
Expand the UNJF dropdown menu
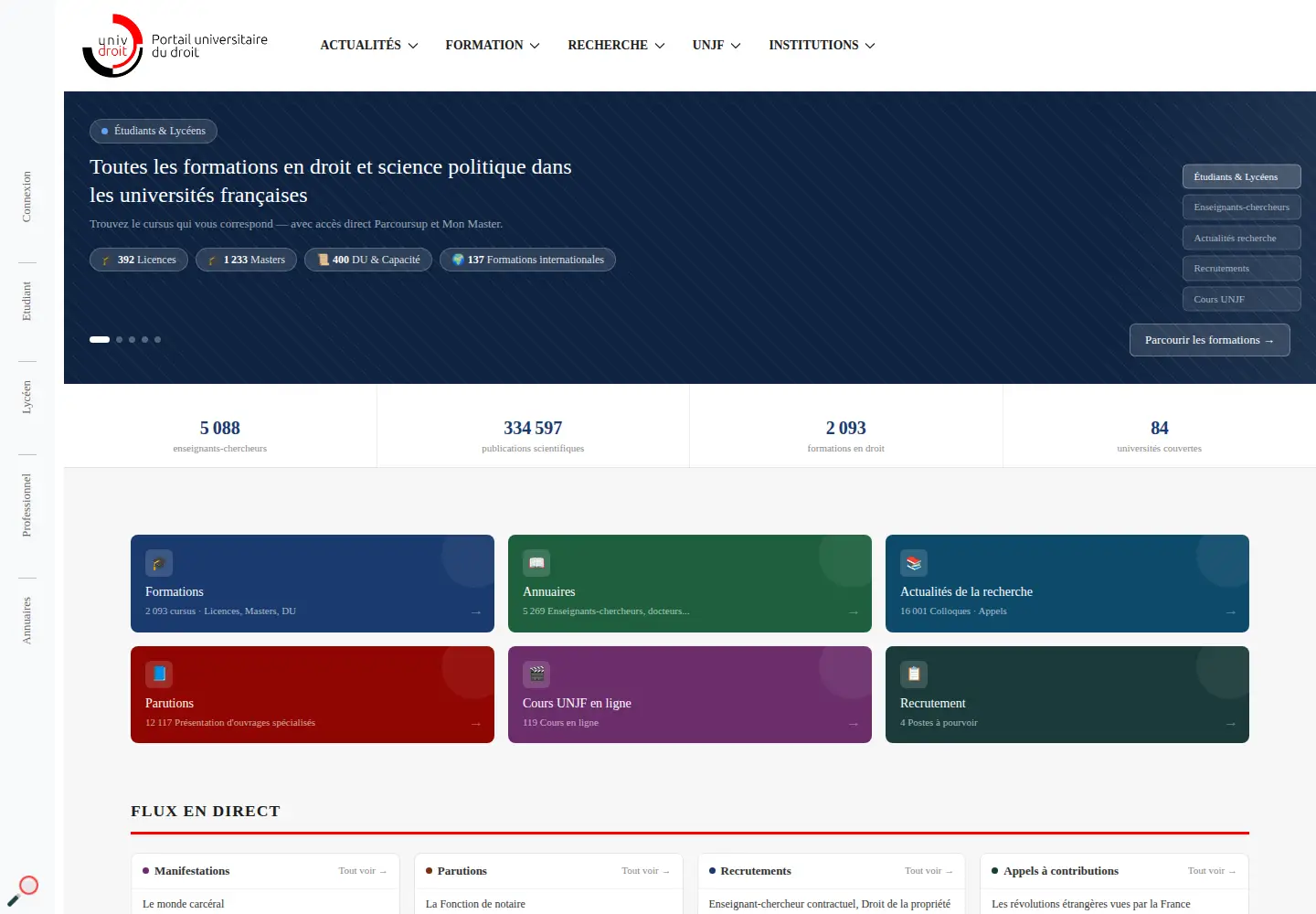(716, 45)
